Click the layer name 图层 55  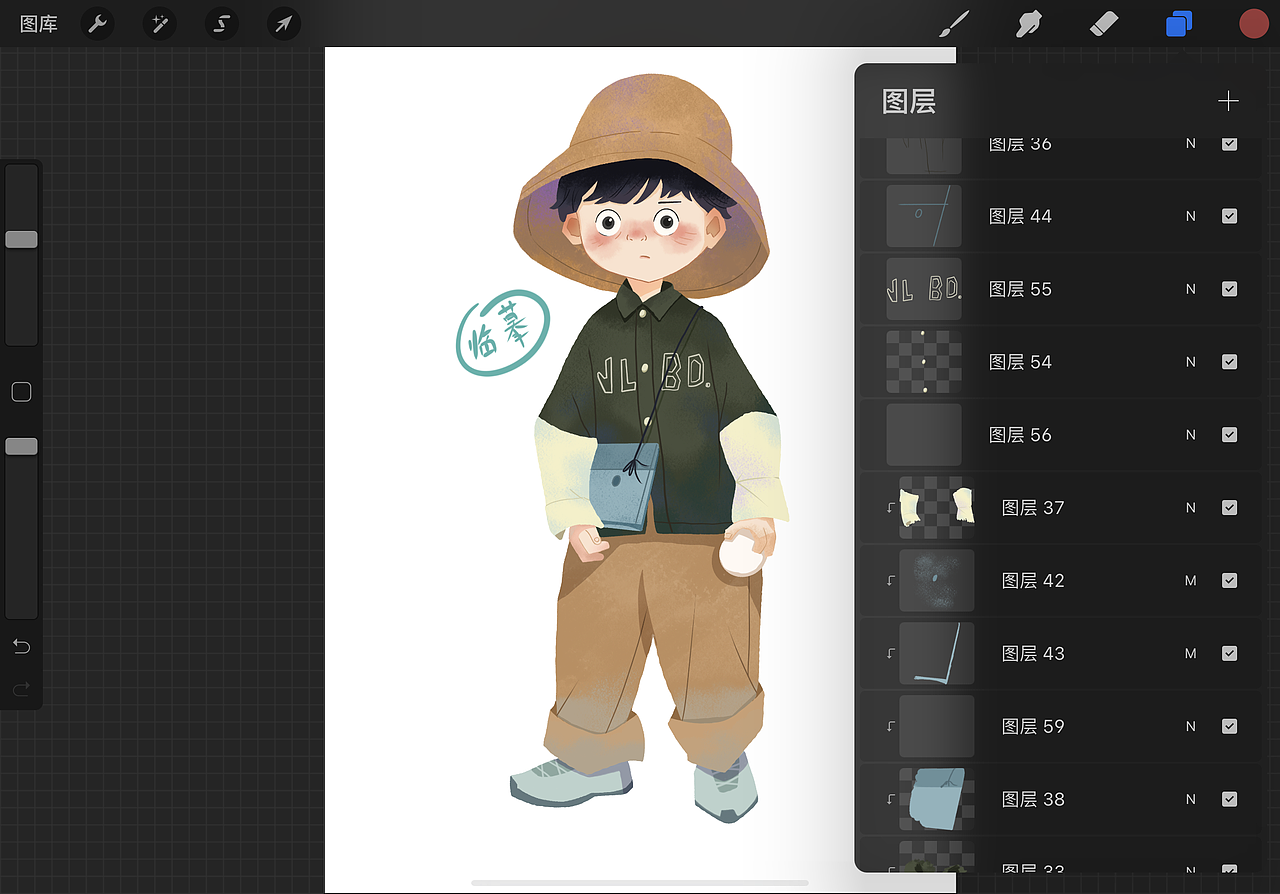point(1020,289)
